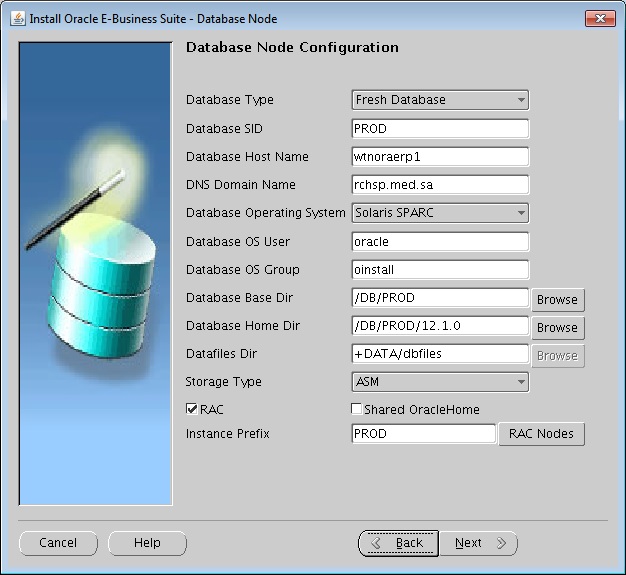The height and width of the screenshot is (575, 626).
Task: Click the Database SID field
Action: pyautogui.click(x=440, y=128)
